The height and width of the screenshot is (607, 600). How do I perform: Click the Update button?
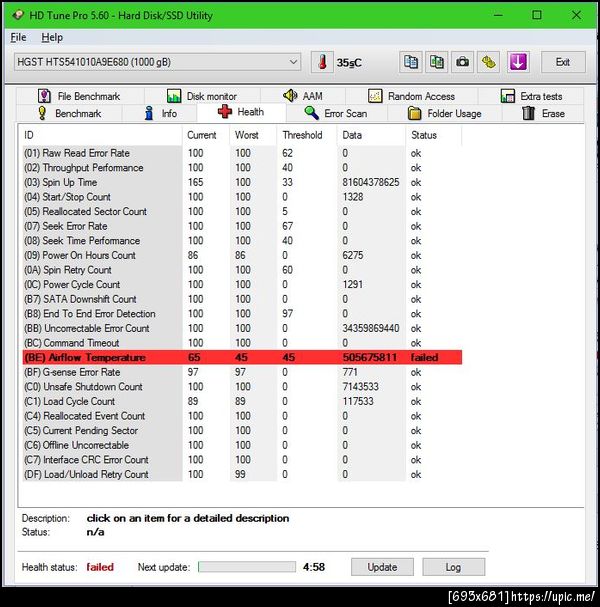(x=382, y=567)
